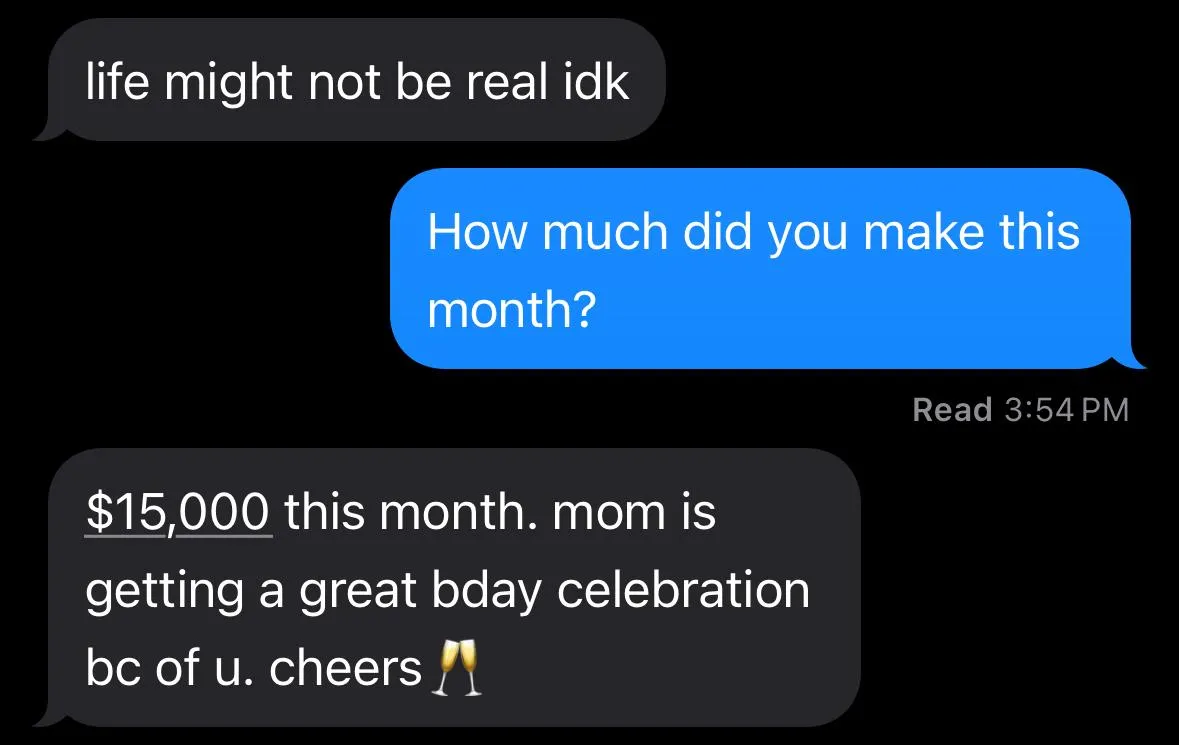Tap the word 'cheers' in last message
1179x745 pixels.
coord(345,668)
